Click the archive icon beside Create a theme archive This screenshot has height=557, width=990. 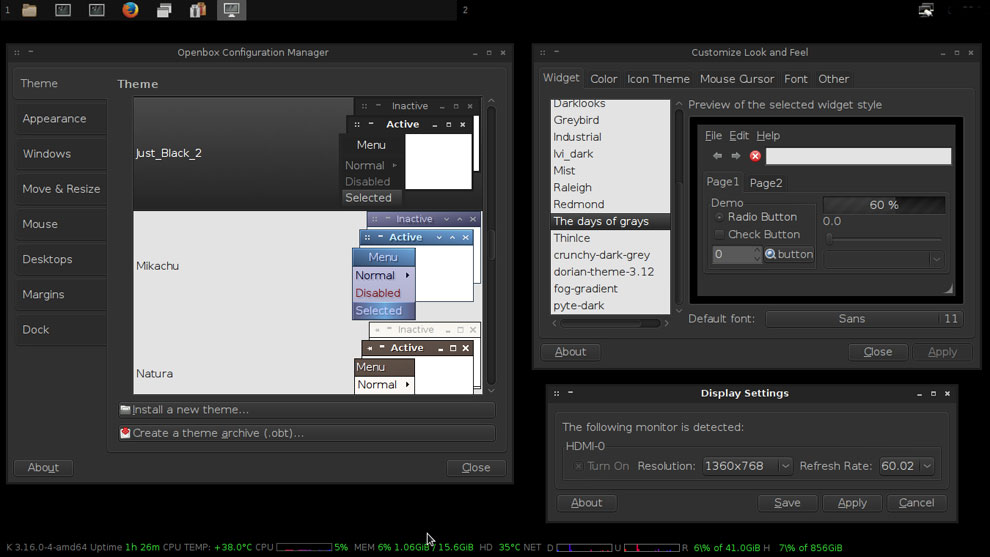[x=125, y=433]
